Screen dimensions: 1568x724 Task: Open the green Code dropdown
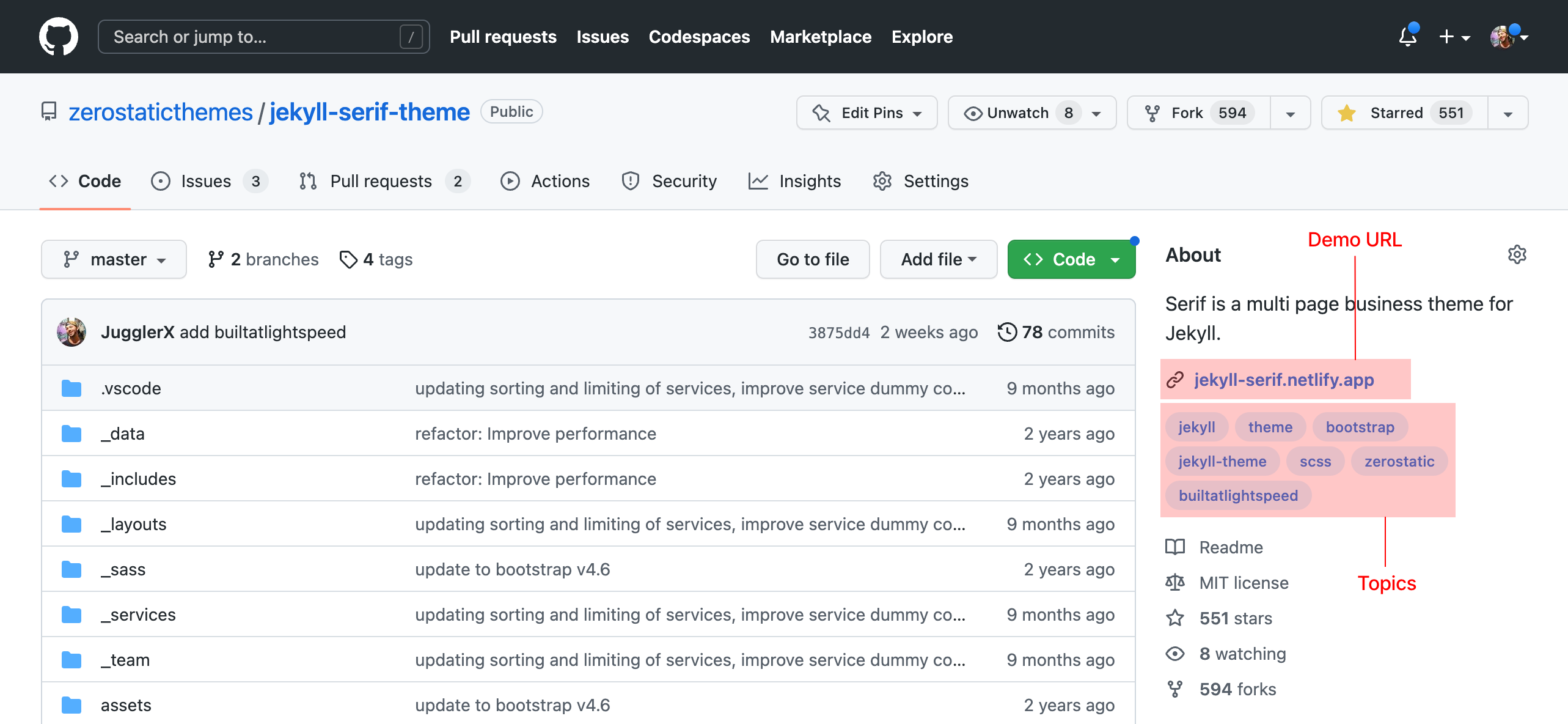[x=1071, y=259]
